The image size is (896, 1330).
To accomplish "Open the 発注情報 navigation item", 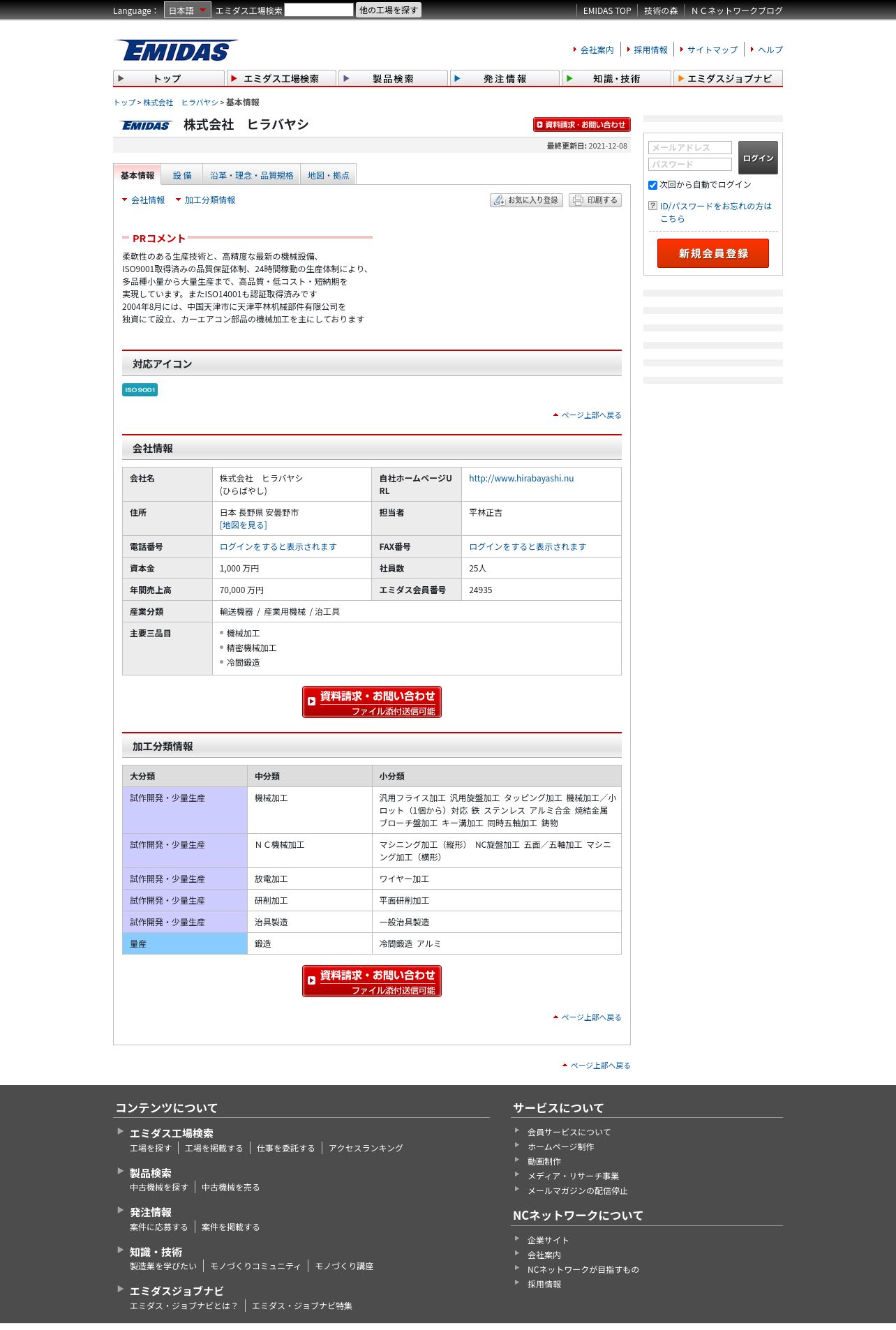I will (505, 78).
